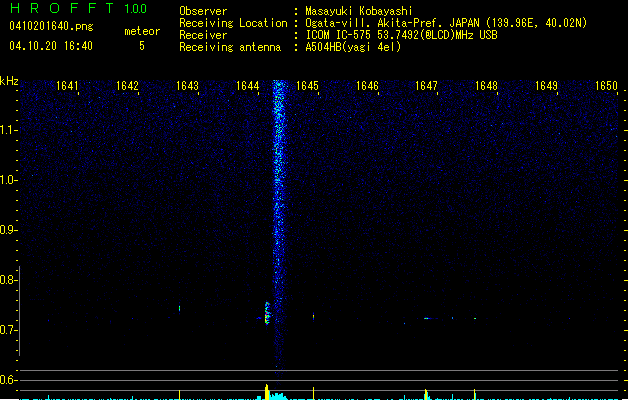Click the Receiving Location field label
The height and width of the screenshot is (400, 629).
click(x=233, y=23)
